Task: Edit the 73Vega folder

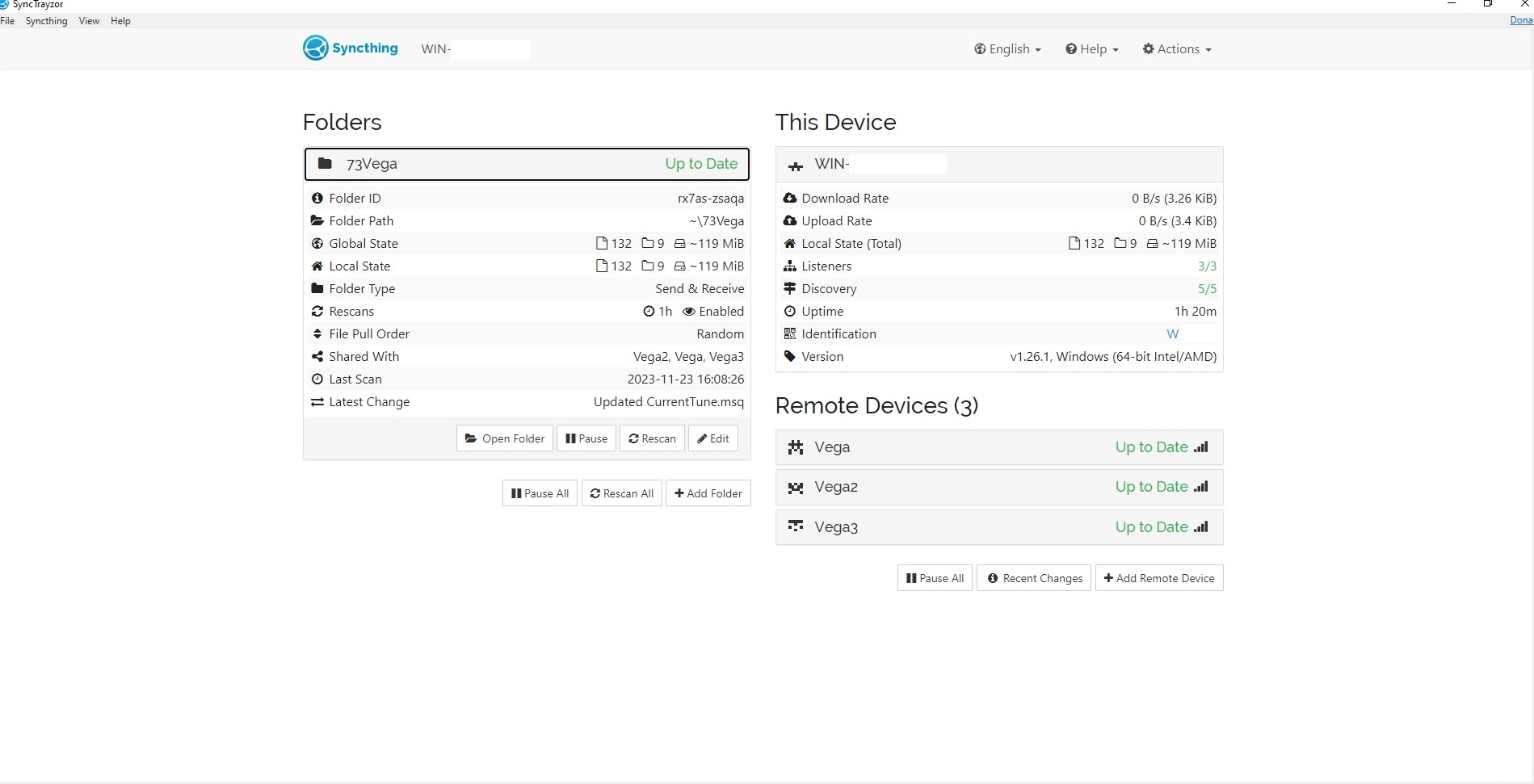Action: point(713,438)
